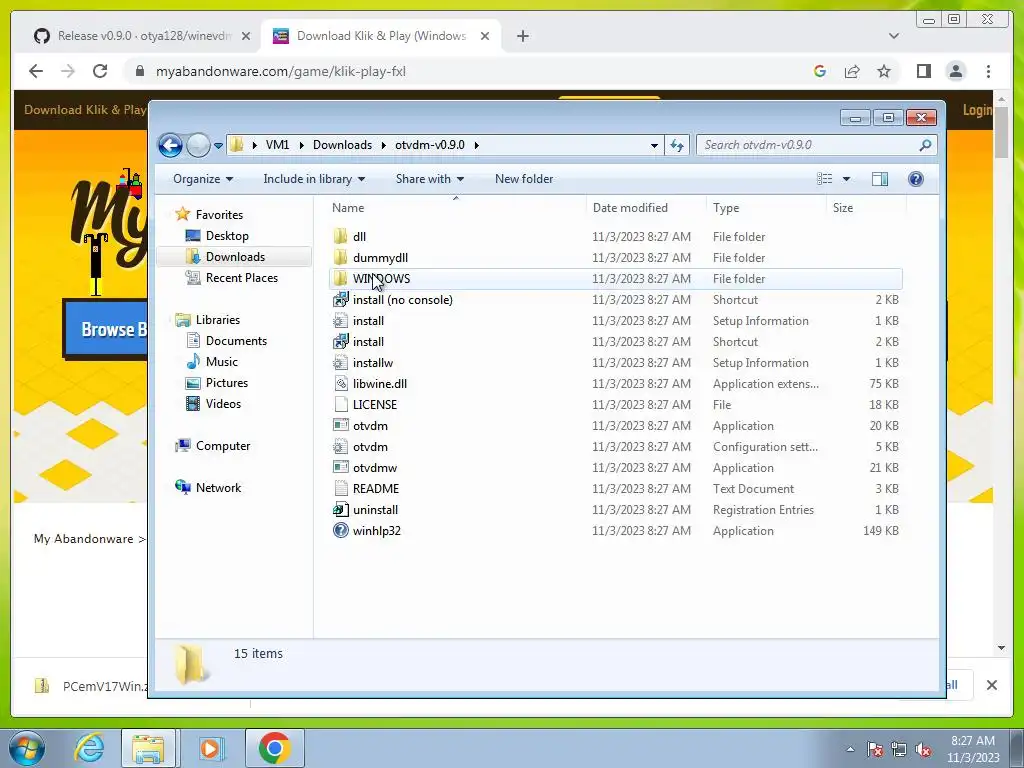Select Downloads in the address breadcrumb

pos(342,145)
